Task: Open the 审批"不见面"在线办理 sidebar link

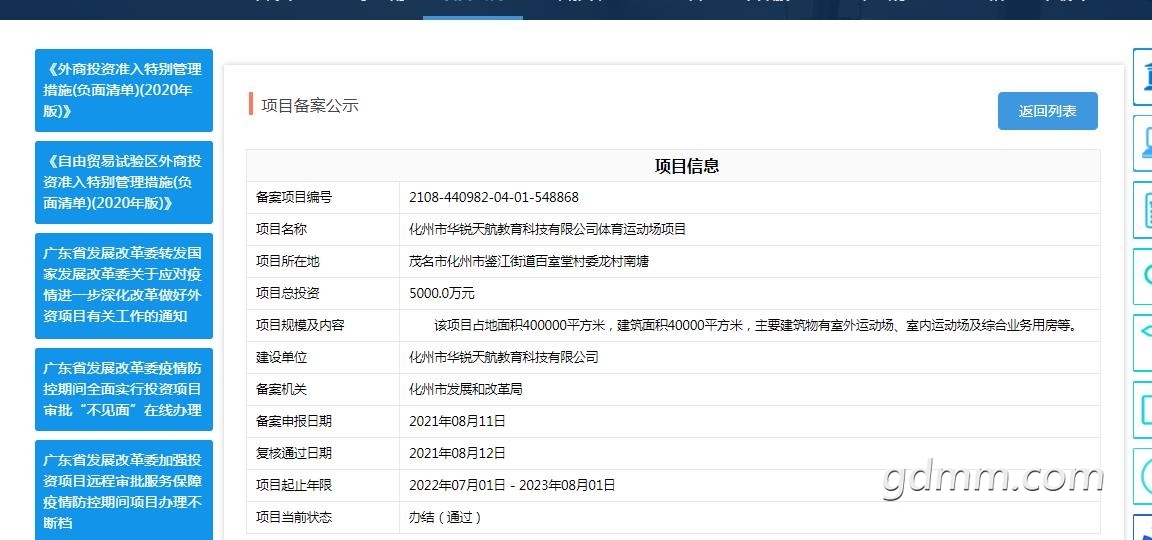Action: (x=123, y=389)
